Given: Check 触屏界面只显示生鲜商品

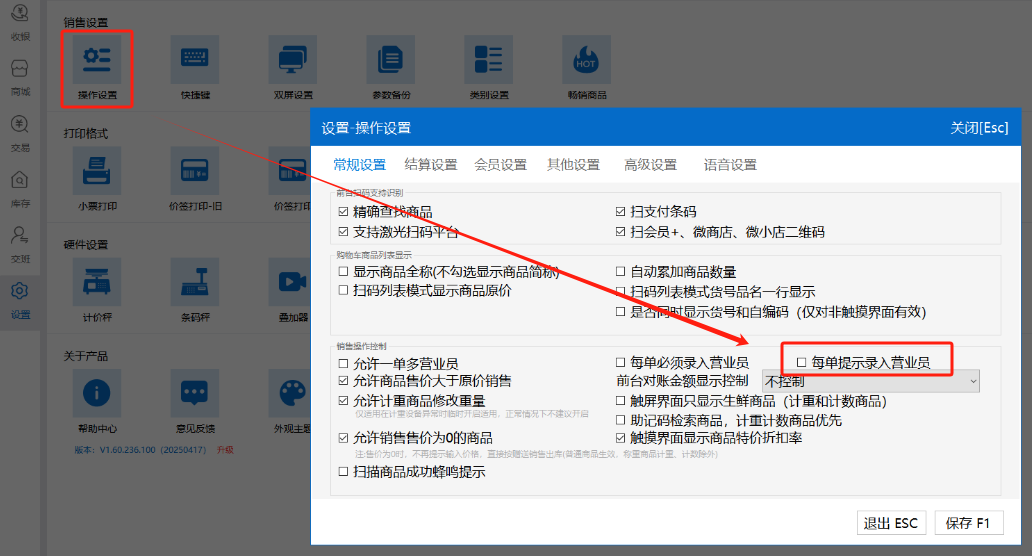Looking at the screenshot, I should pyautogui.click(x=620, y=401).
